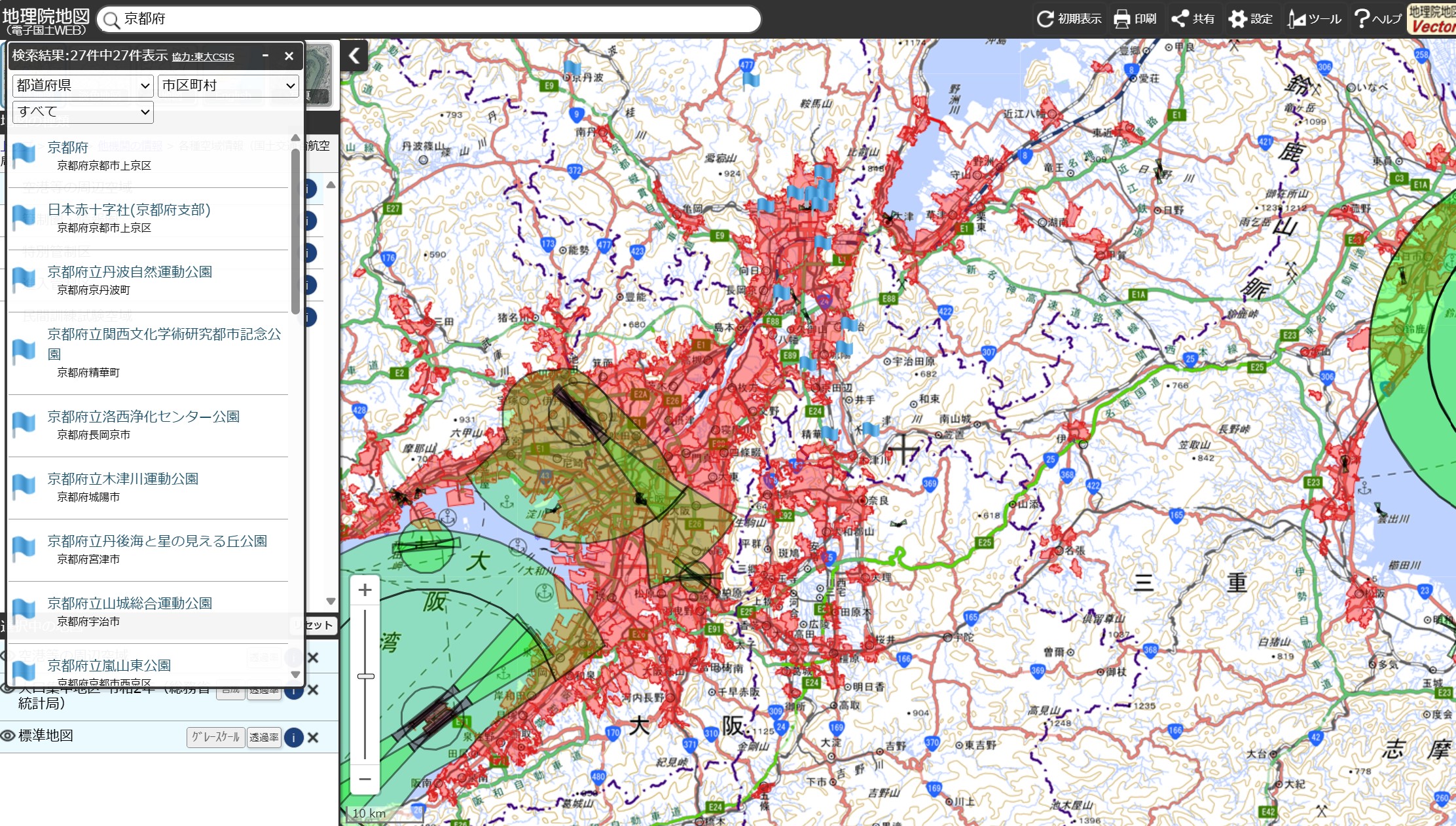Open the 共有 share menu
This screenshot has height=826, width=1456.
tap(1180, 19)
